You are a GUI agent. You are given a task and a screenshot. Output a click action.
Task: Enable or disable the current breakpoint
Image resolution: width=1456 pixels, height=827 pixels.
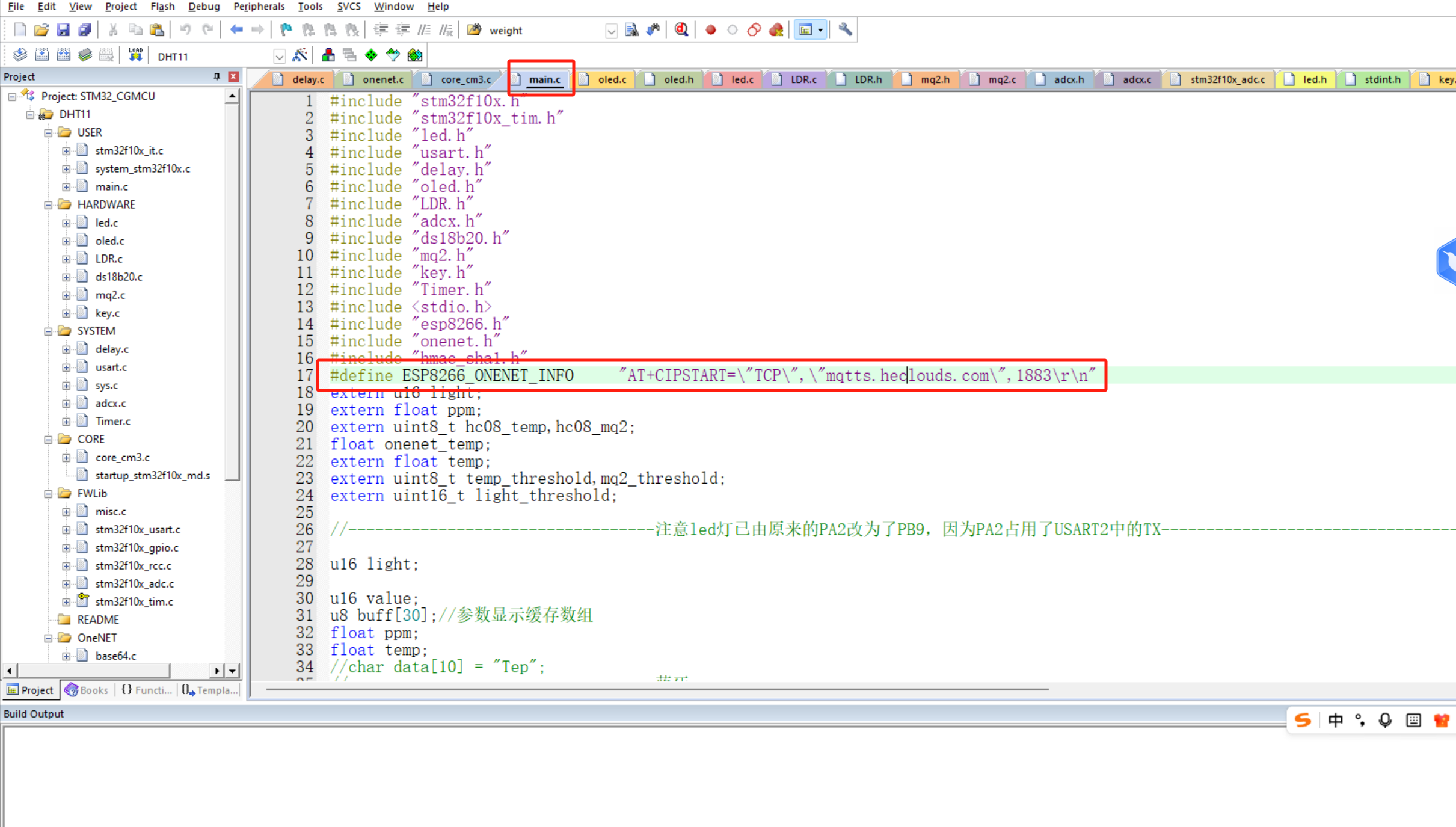click(733, 29)
